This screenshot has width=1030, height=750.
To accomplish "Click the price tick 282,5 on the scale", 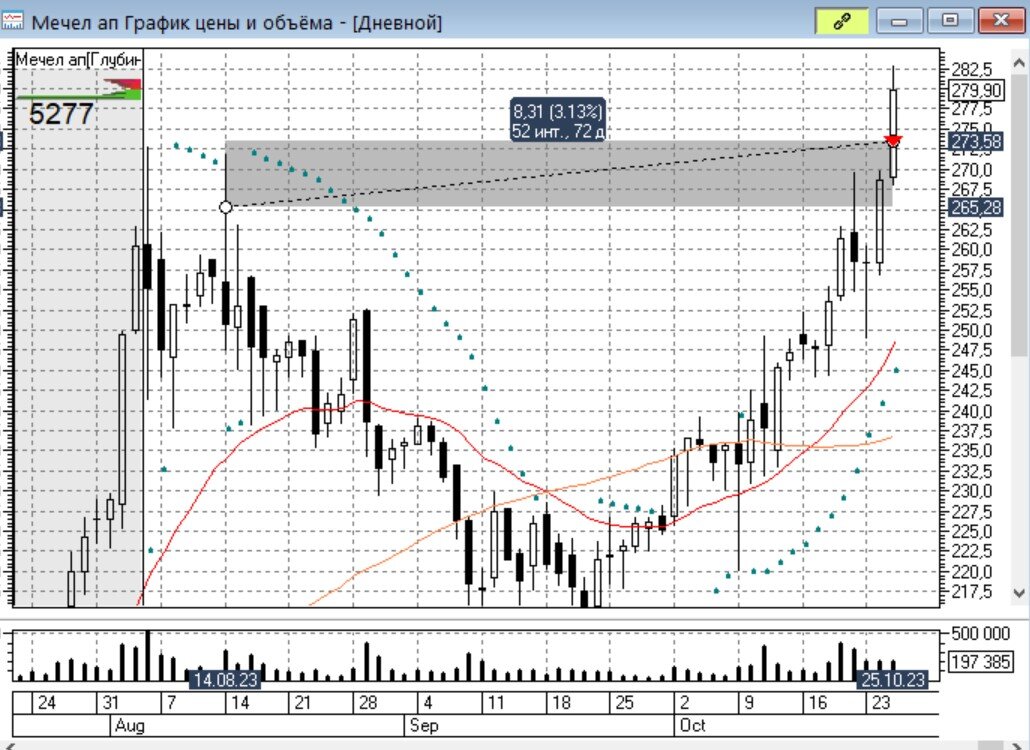I will 971,70.
